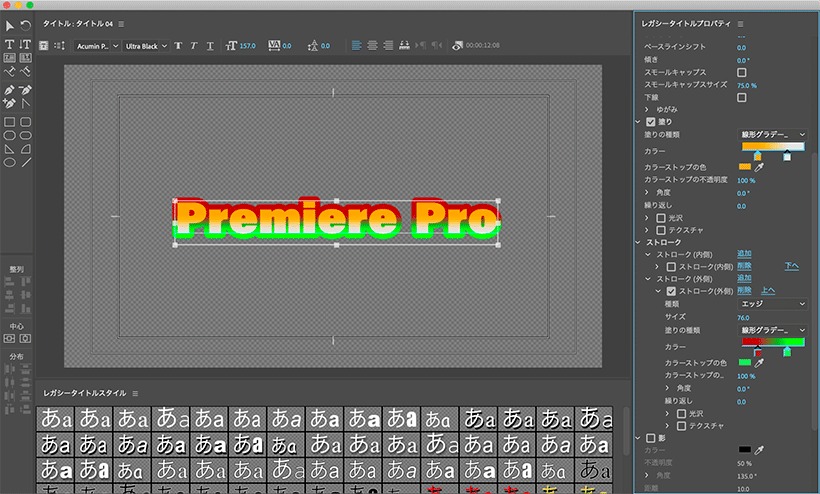Screen dimensions: 820x494
Task: Open タイトル 04 panel menu
Action: tap(121, 24)
